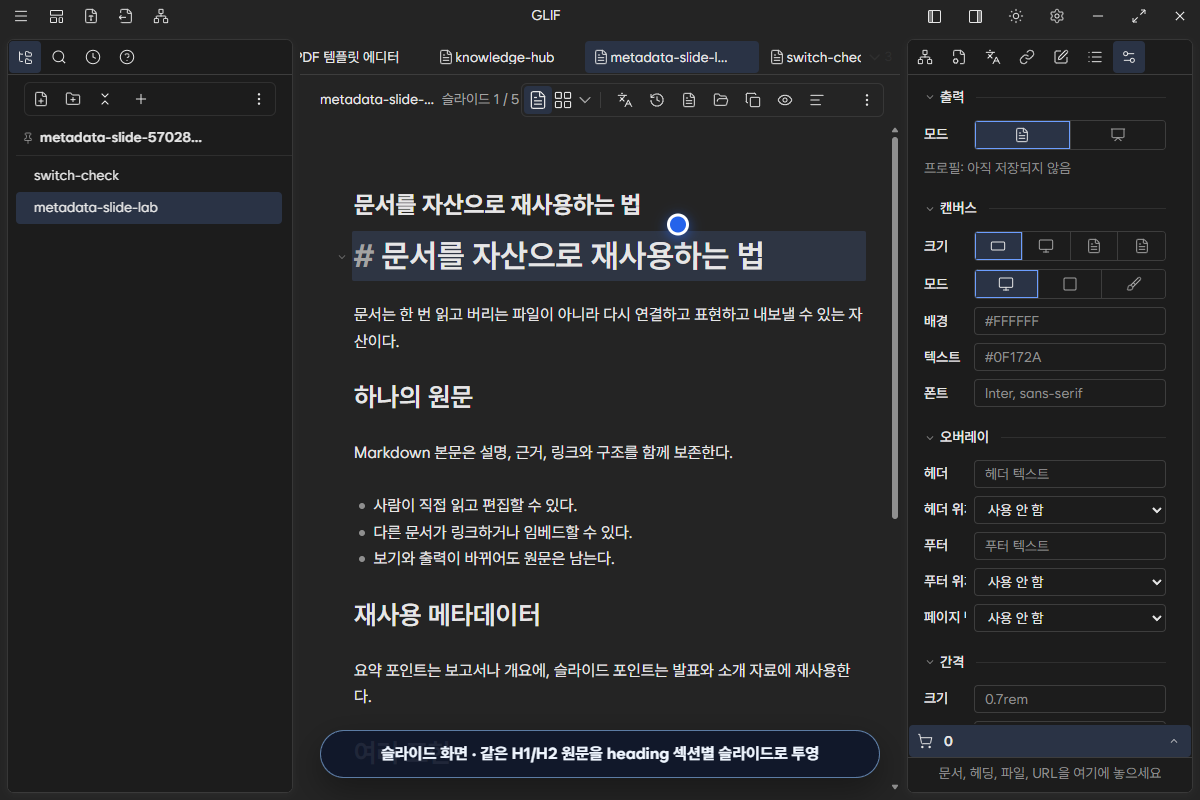Select grid view mode in editor toolbar

tap(563, 100)
